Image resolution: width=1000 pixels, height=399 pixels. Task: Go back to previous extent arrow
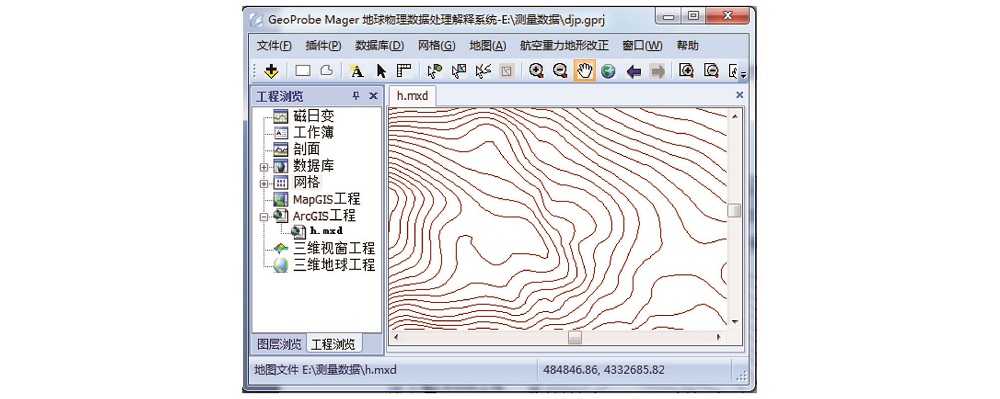coord(633,71)
